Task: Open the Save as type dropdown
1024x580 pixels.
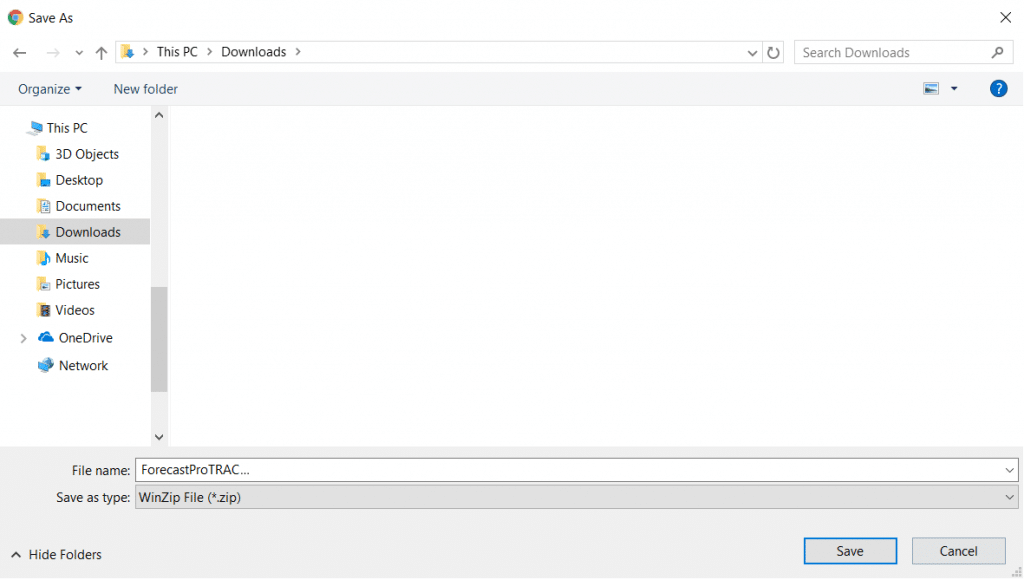Action: click(575, 497)
